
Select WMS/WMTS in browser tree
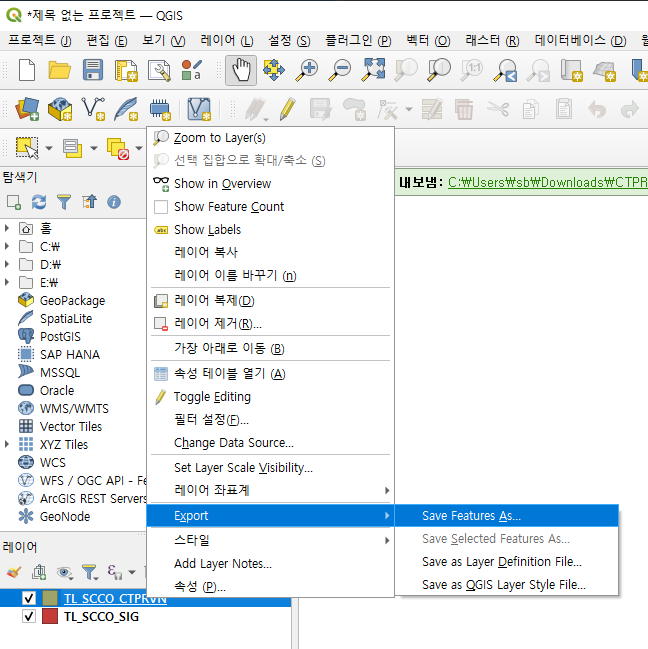tap(74, 409)
